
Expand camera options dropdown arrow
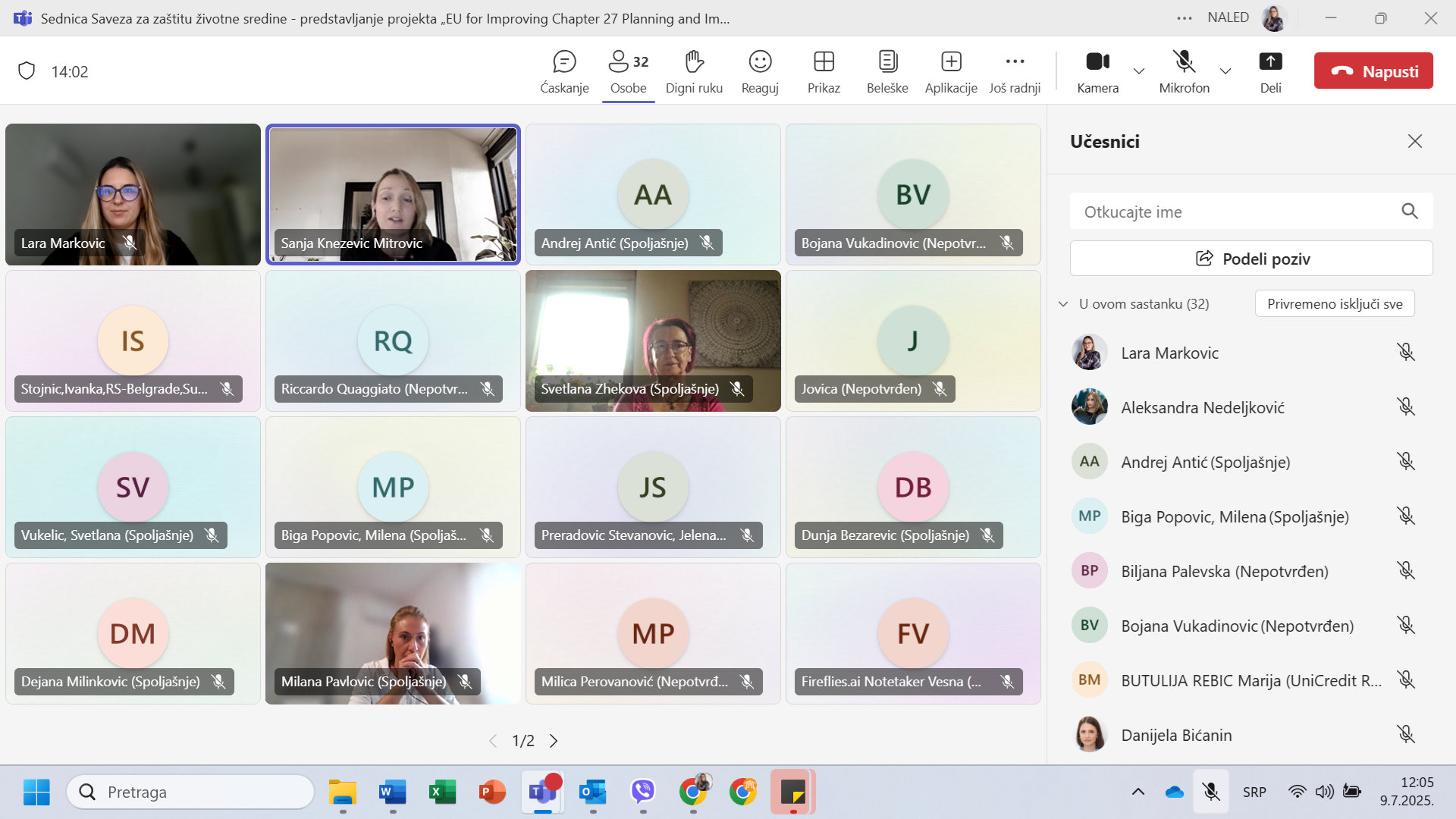(1138, 71)
